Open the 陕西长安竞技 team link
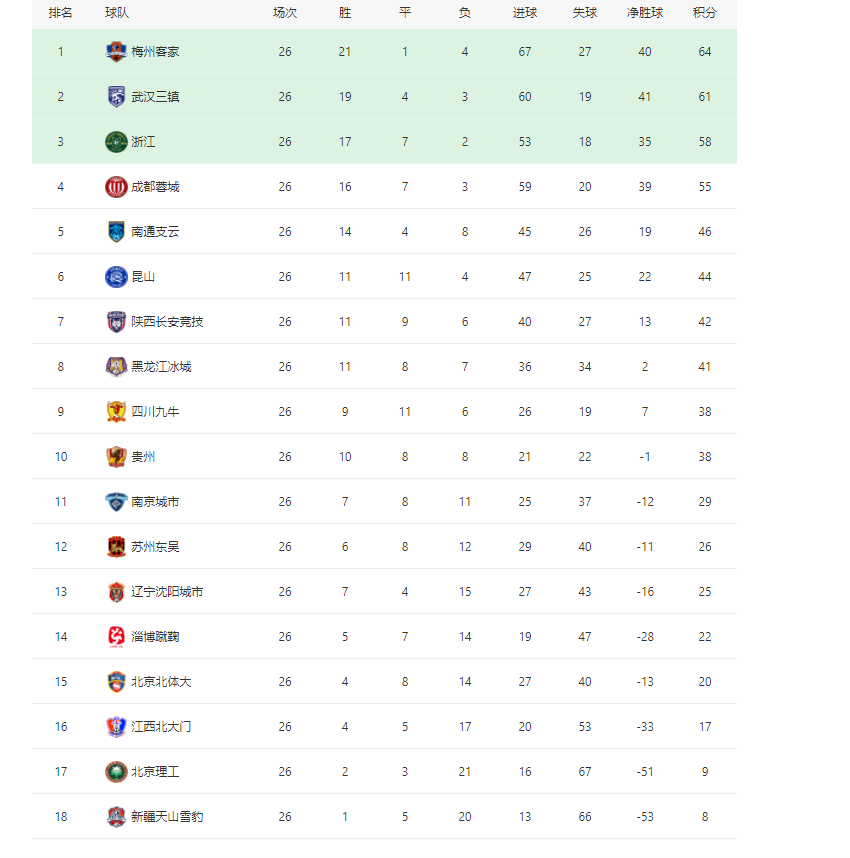The image size is (850, 858). coord(167,322)
